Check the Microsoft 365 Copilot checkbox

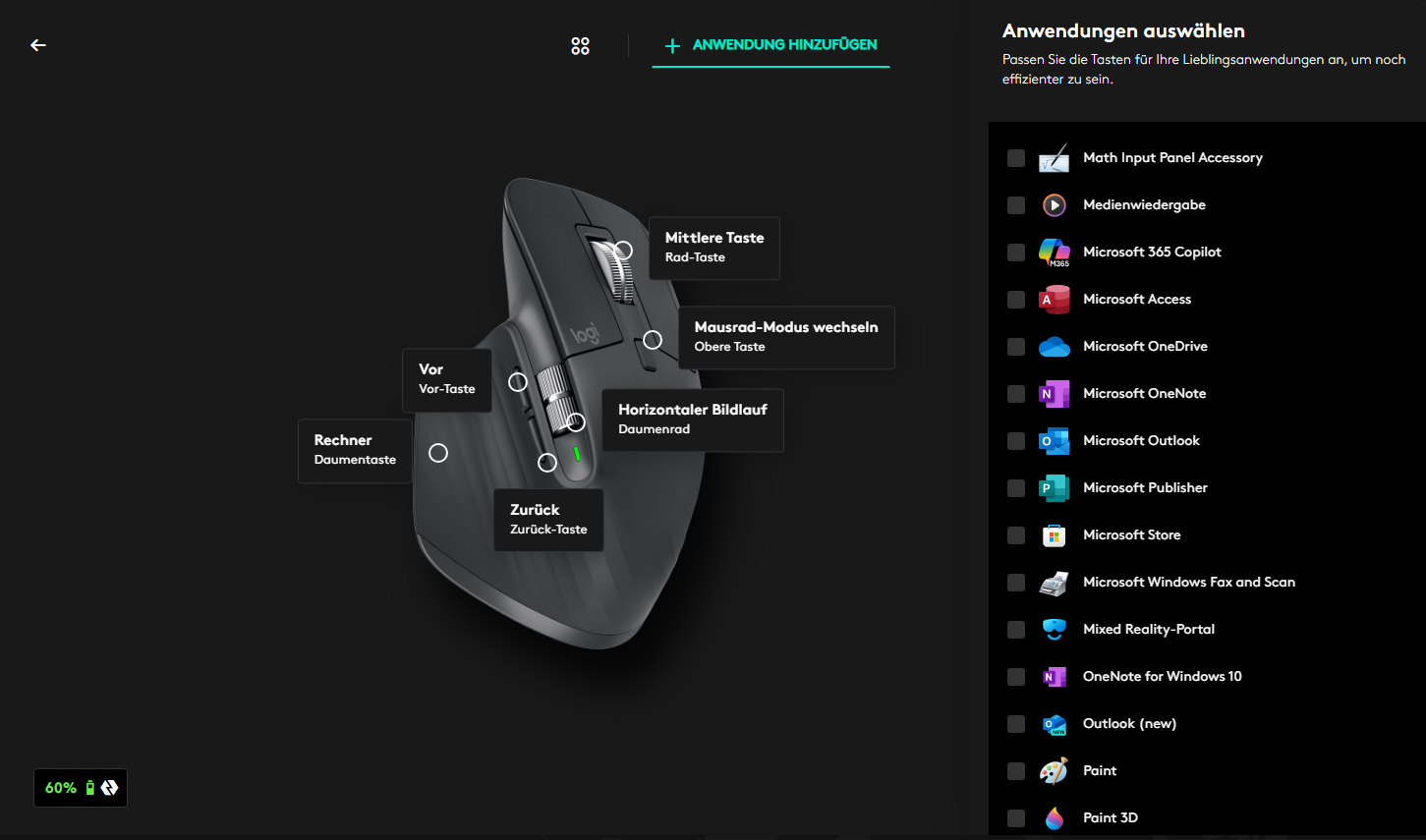pos(1016,252)
